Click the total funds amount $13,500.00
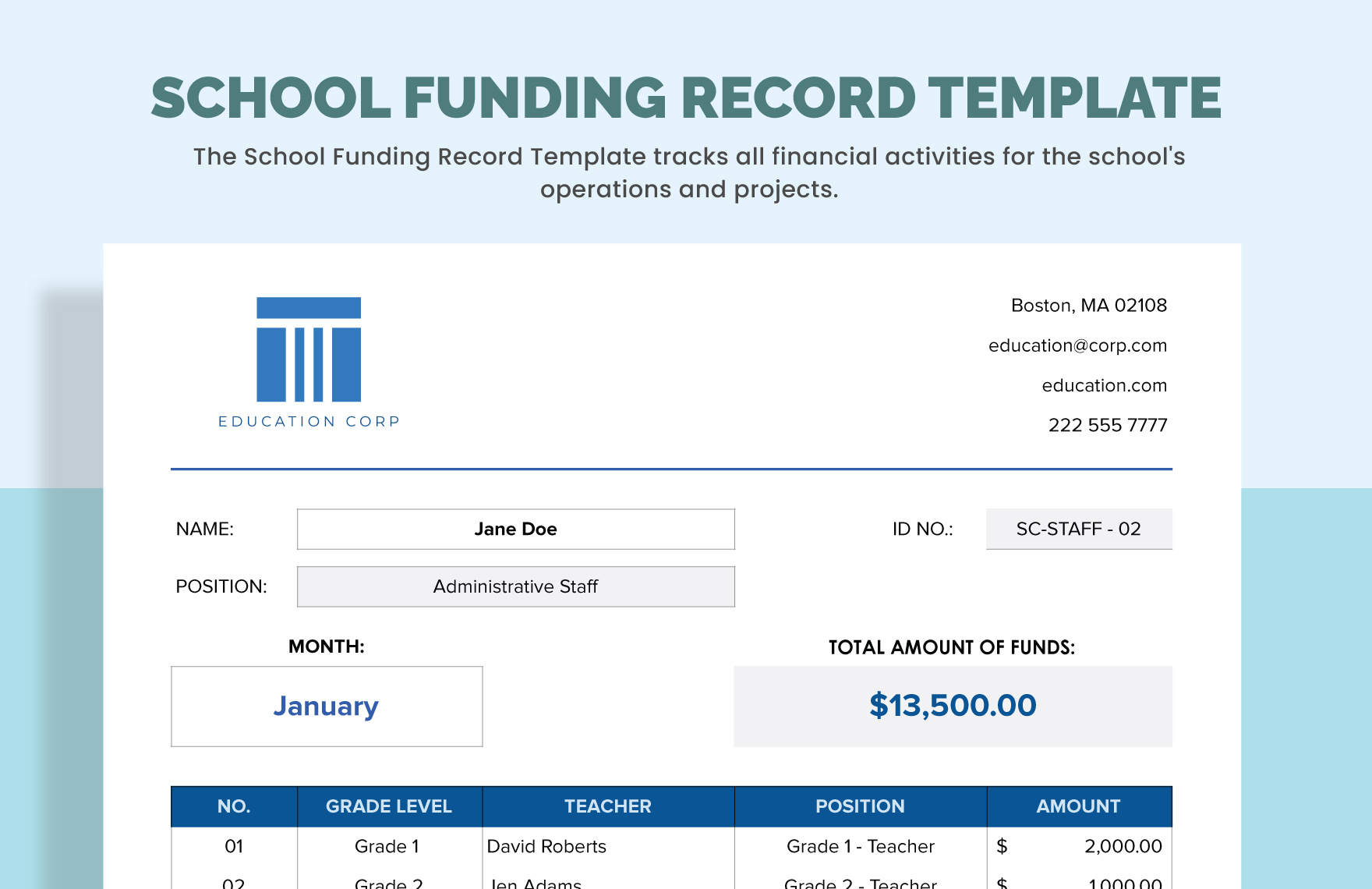The image size is (1372, 889). tap(952, 706)
